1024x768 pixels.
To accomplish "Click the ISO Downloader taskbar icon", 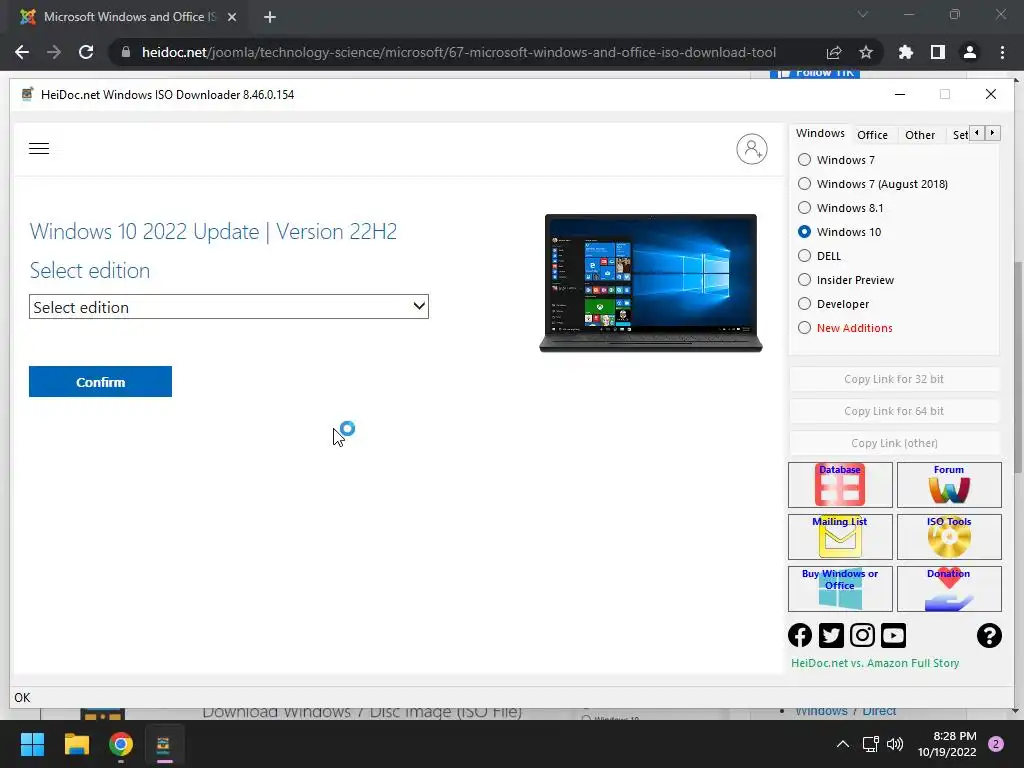I will (x=164, y=744).
